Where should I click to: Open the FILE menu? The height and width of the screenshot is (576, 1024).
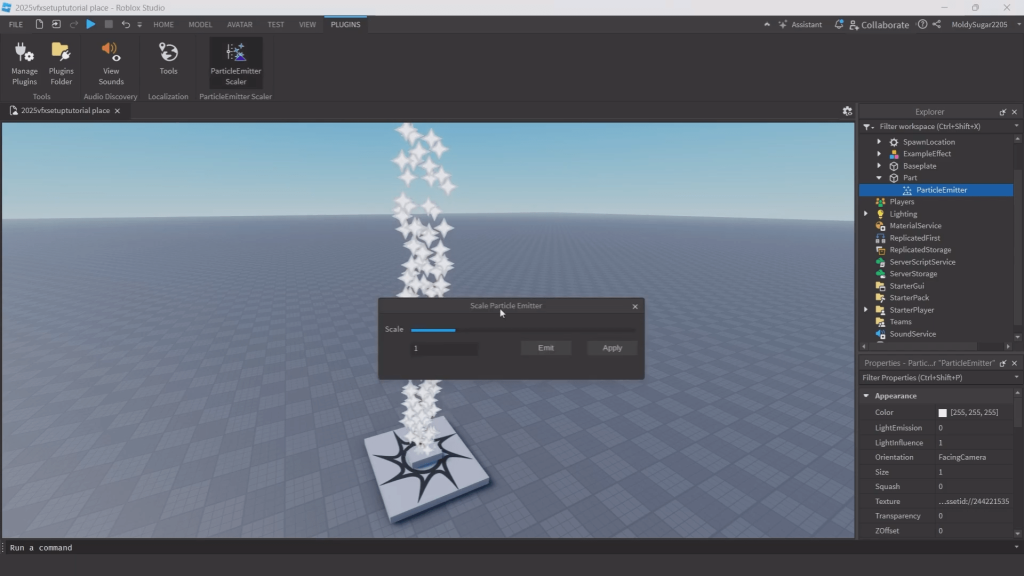(16, 24)
